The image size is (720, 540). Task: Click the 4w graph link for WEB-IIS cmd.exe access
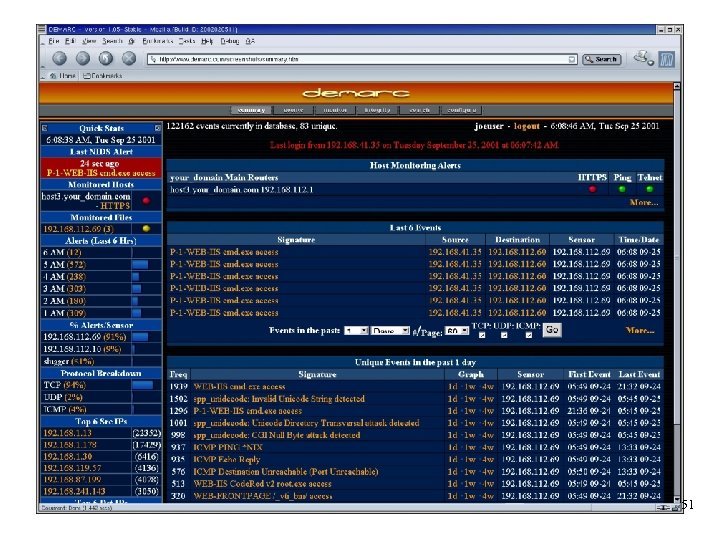pyautogui.click(x=488, y=387)
